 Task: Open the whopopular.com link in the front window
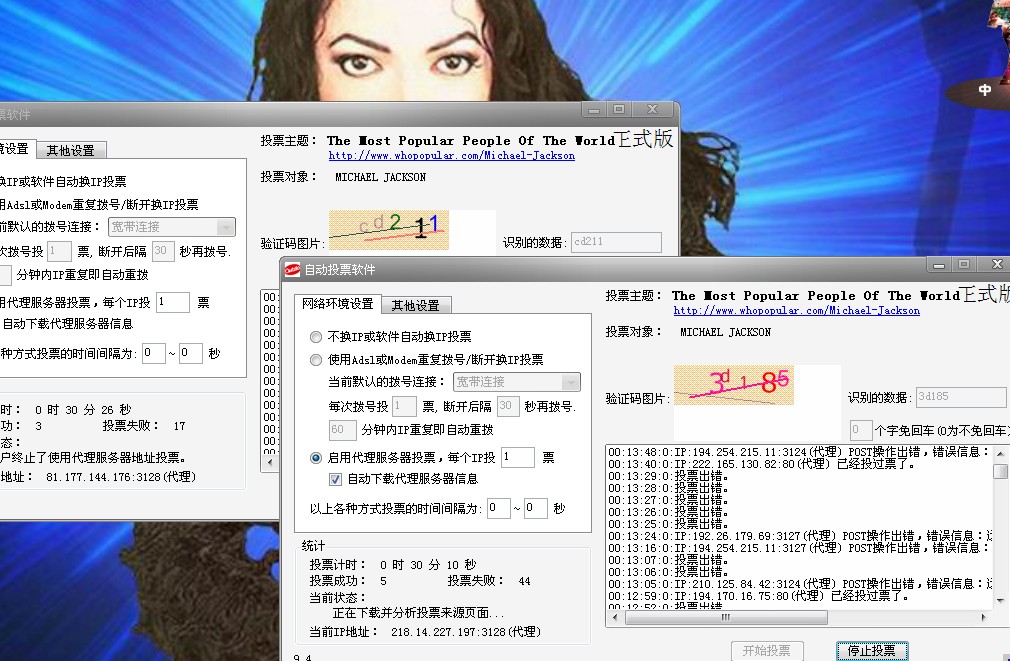point(796,311)
